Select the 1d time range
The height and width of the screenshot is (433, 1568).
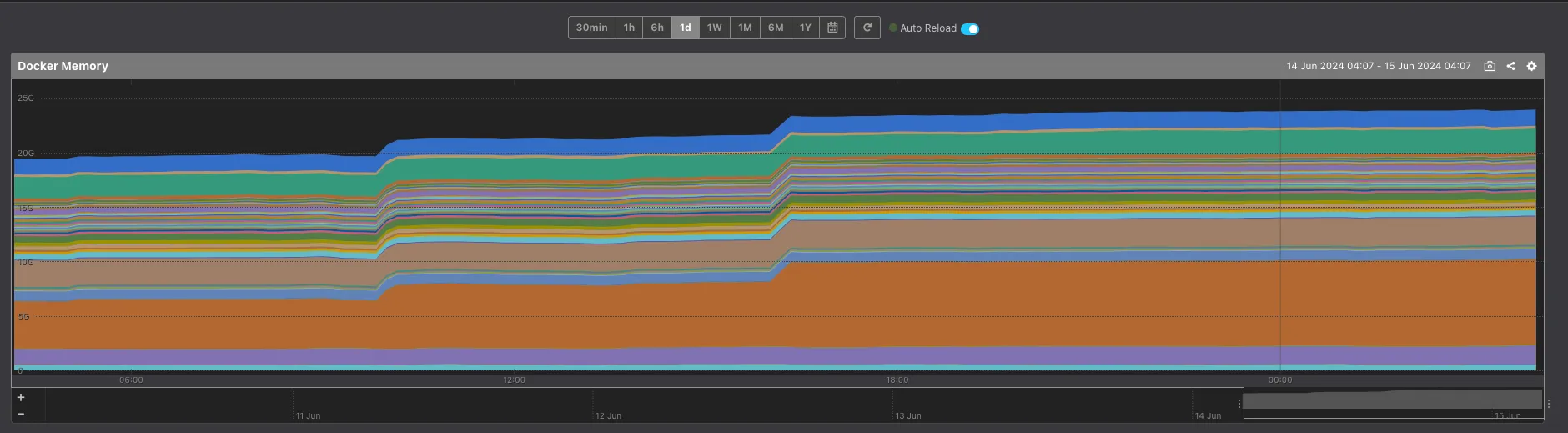coord(685,28)
